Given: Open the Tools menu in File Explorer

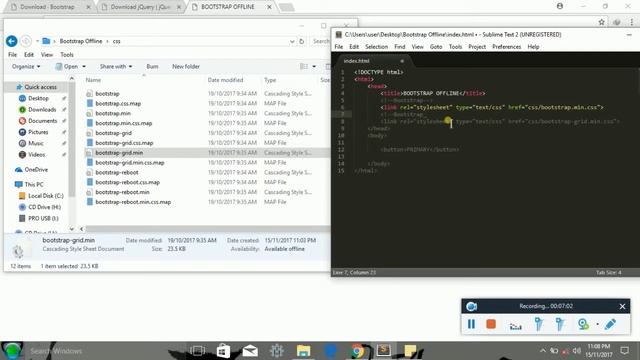Looking at the screenshot, I should tap(67, 54).
